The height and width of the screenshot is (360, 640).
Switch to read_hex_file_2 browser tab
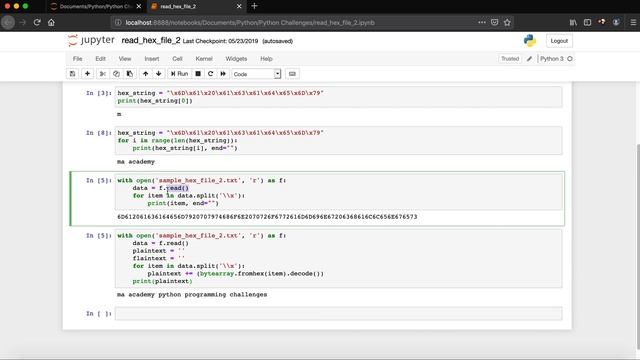coord(192,7)
